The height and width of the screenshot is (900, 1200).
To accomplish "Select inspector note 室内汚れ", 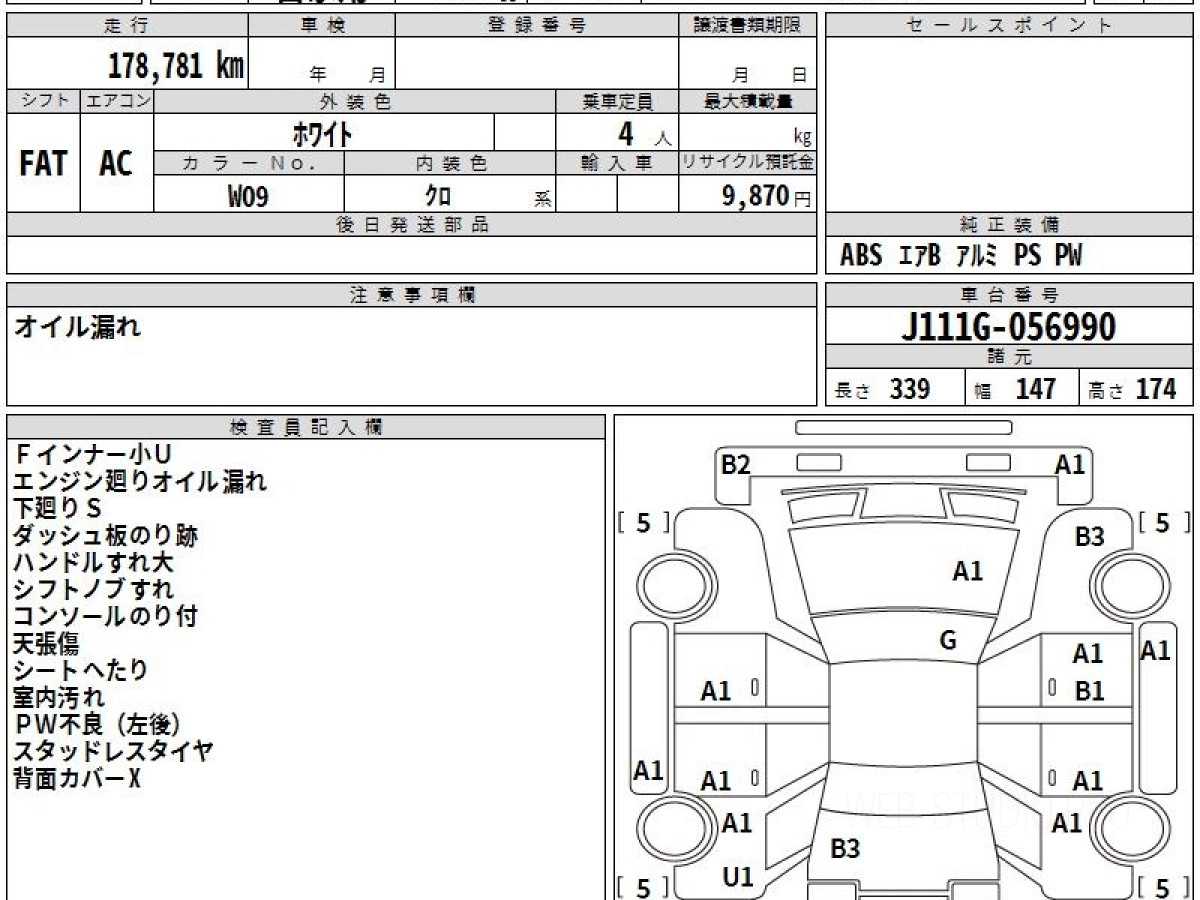I will pos(58,697).
